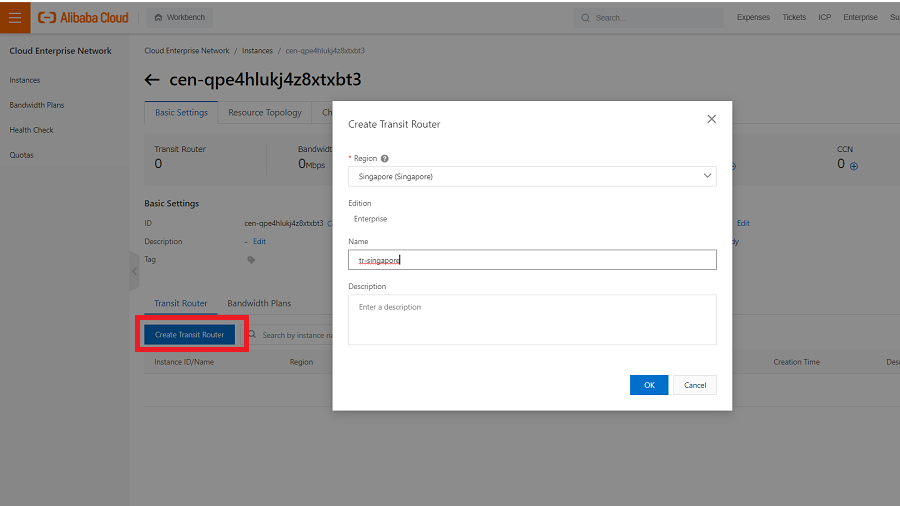
Task: Click the plus icon next to CCN count
Action: tap(854, 166)
